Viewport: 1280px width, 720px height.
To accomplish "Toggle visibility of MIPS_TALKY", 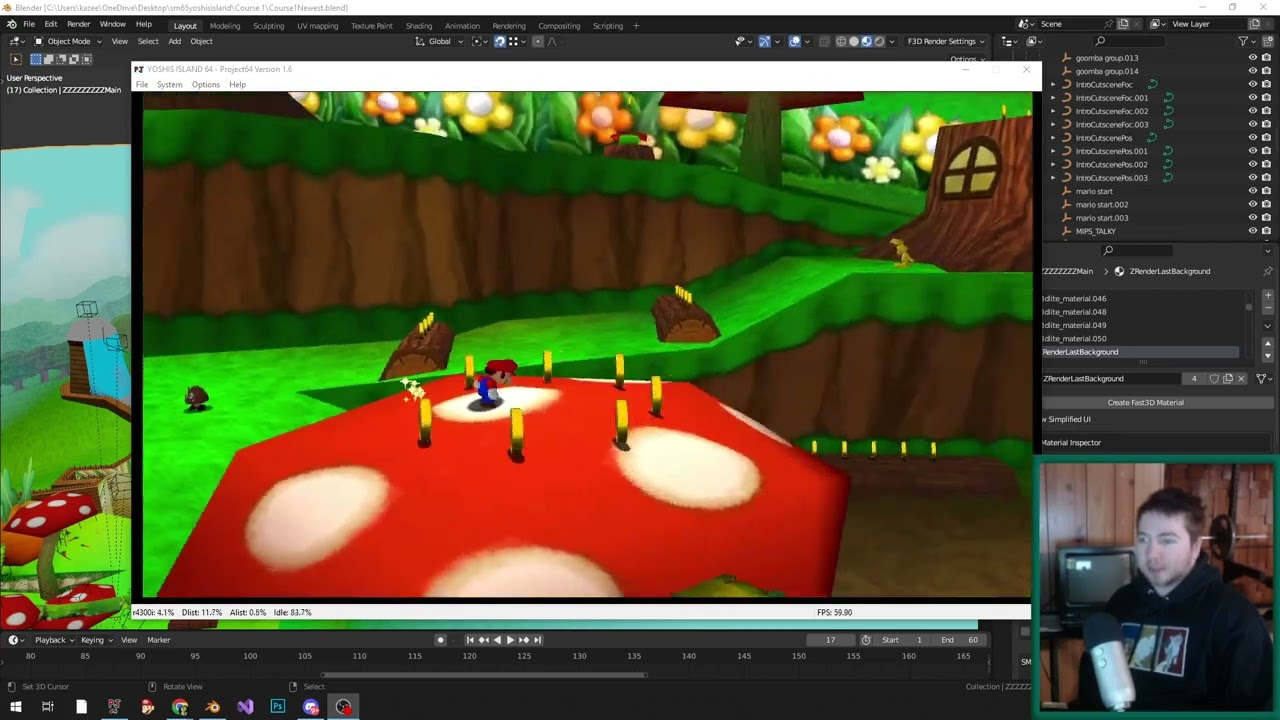I will (1252, 231).
